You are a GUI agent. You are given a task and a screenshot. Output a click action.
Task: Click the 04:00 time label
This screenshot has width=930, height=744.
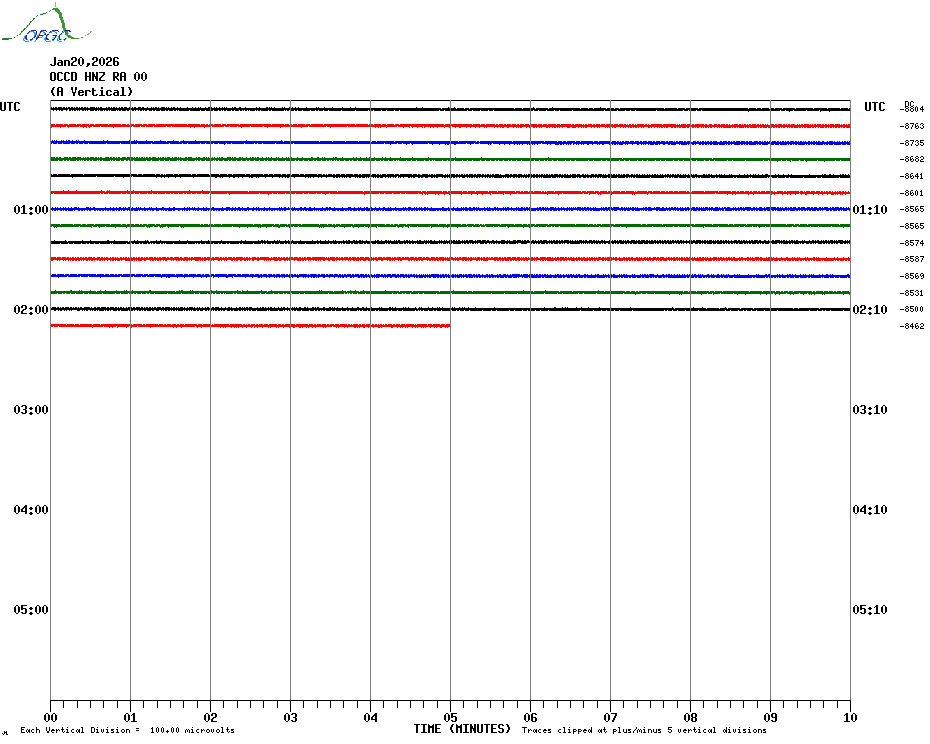[31, 510]
